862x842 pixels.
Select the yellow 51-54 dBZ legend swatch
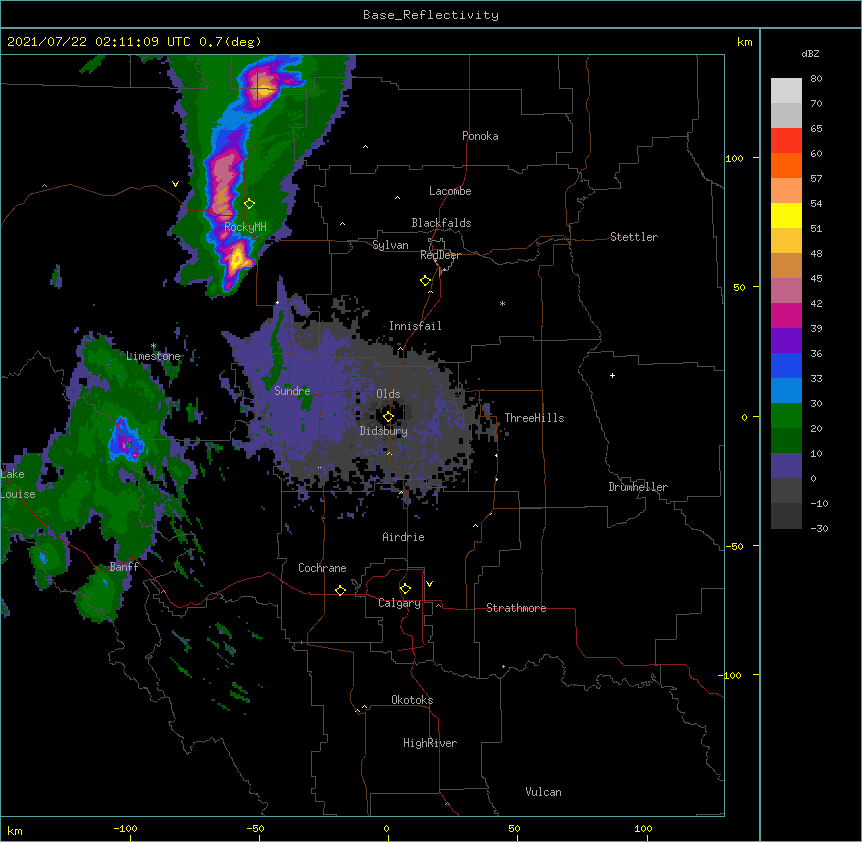click(x=786, y=215)
